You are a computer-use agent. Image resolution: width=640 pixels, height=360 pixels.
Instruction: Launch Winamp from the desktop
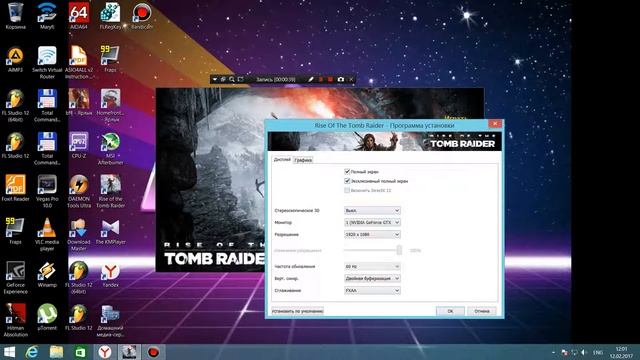click(x=47, y=274)
